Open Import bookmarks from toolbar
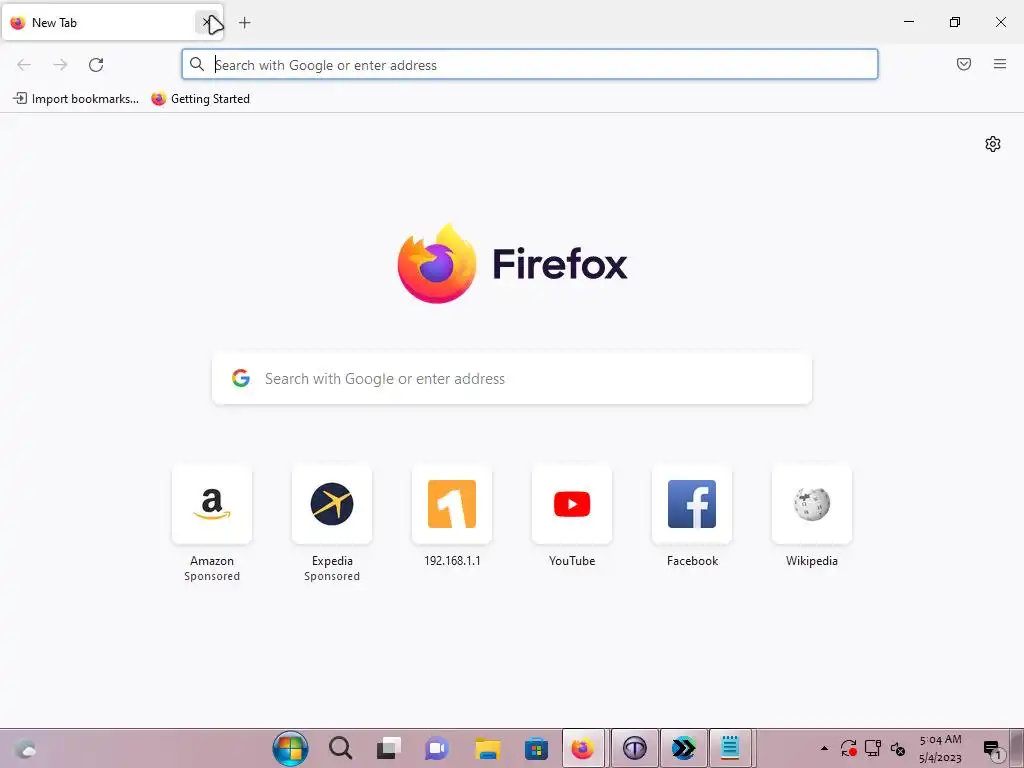Viewport: 1024px width, 768px height. (76, 99)
